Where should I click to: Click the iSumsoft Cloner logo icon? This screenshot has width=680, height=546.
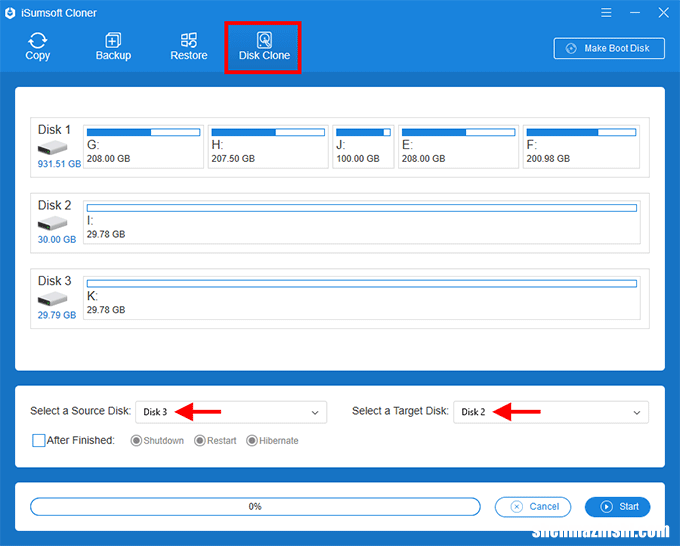[x=10, y=13]
